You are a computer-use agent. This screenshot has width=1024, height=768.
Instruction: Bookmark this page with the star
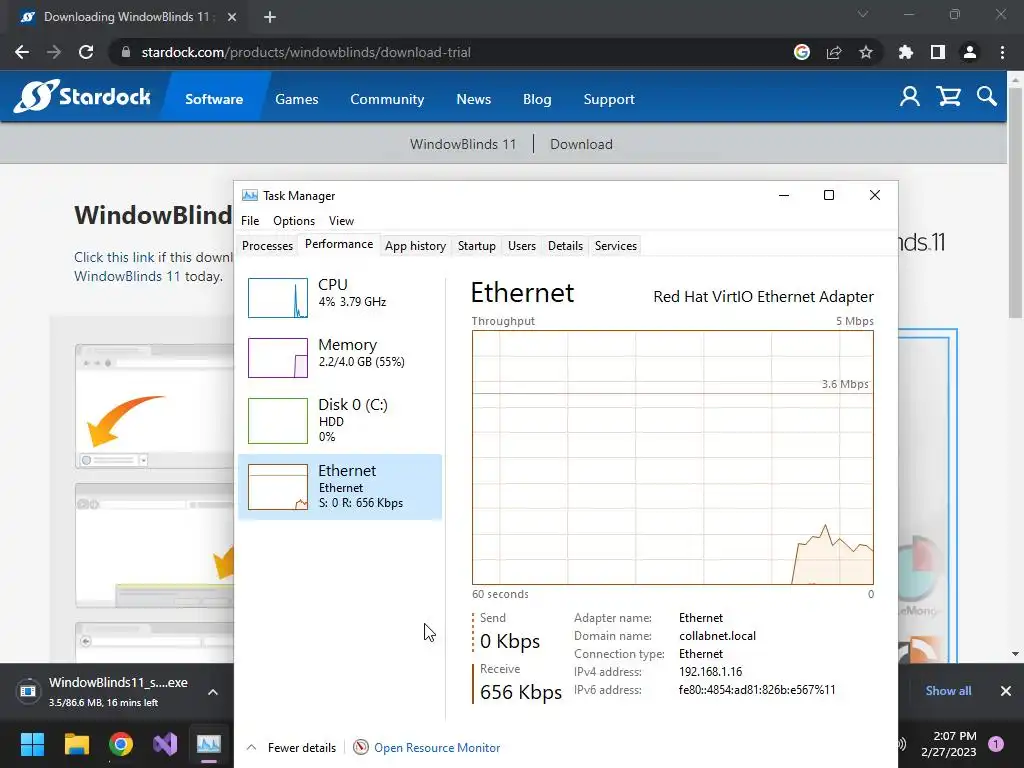(866, 52)
